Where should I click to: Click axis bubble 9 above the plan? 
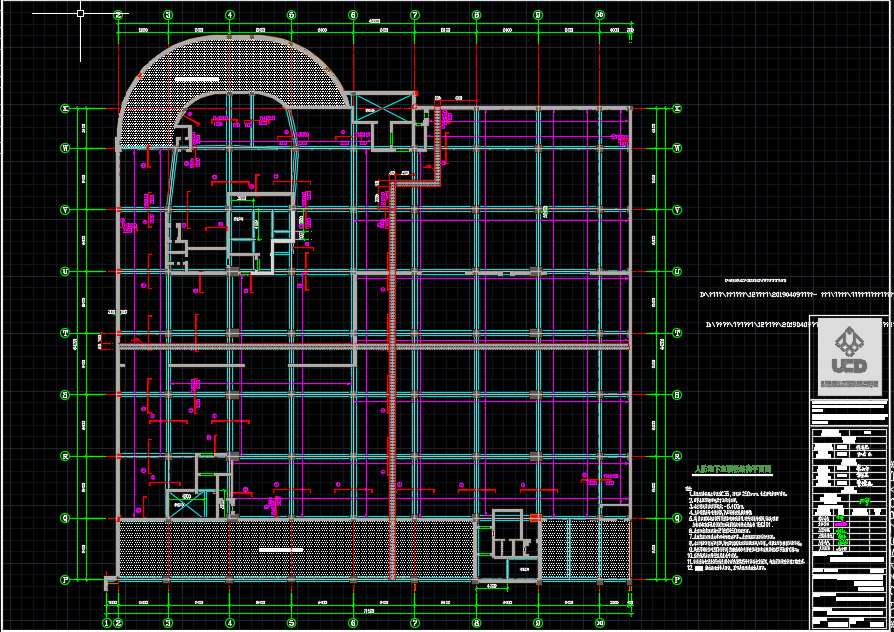point(538,15)
